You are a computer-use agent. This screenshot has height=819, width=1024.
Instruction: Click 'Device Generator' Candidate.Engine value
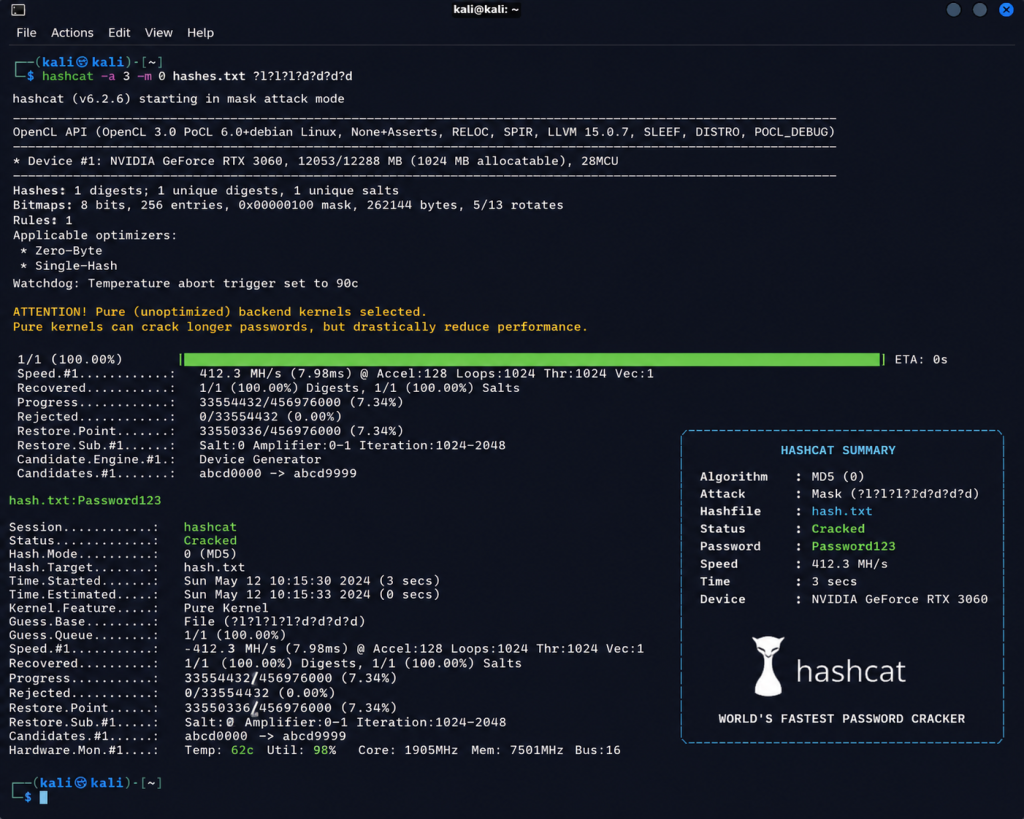[260, 459]
